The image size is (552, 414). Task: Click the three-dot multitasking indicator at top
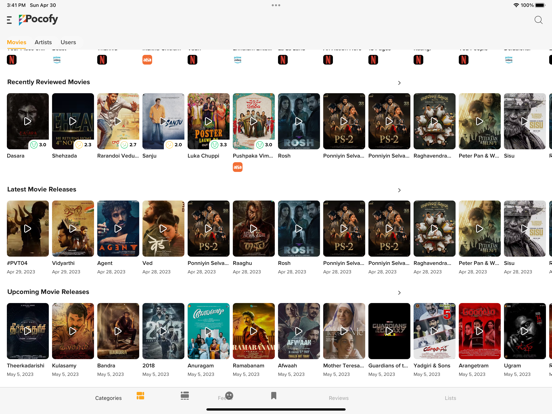276,5
